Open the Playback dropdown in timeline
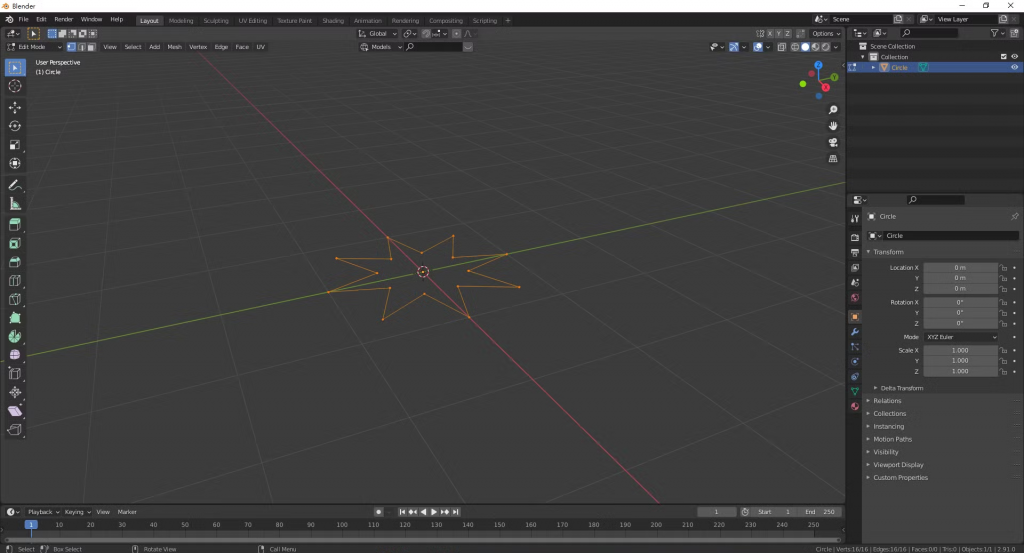Image resolution: width=1024 pixels, height=553 pixels. 44,512
